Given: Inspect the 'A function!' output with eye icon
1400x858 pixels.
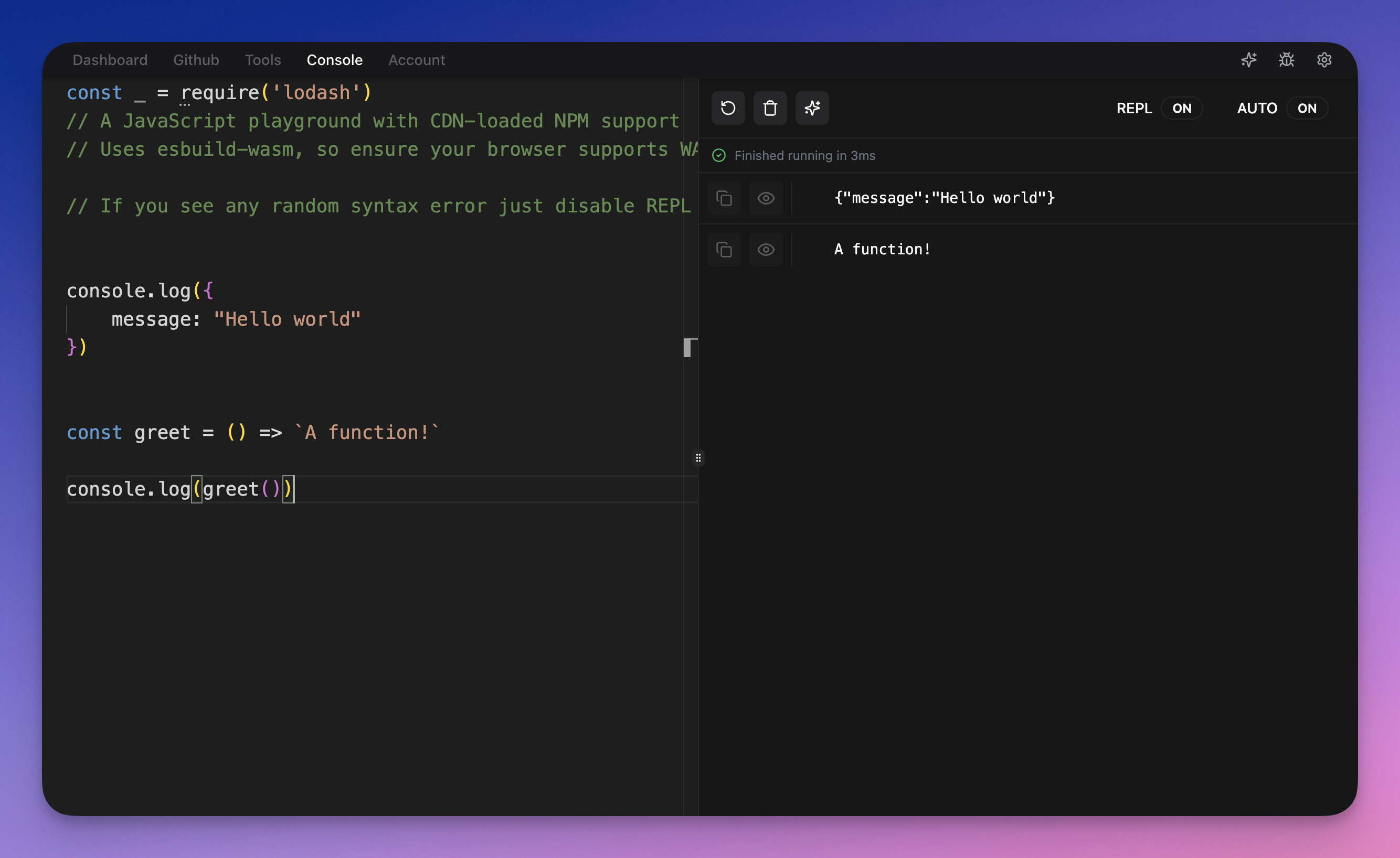Looking at the screenshot, I should pos(766,249).
